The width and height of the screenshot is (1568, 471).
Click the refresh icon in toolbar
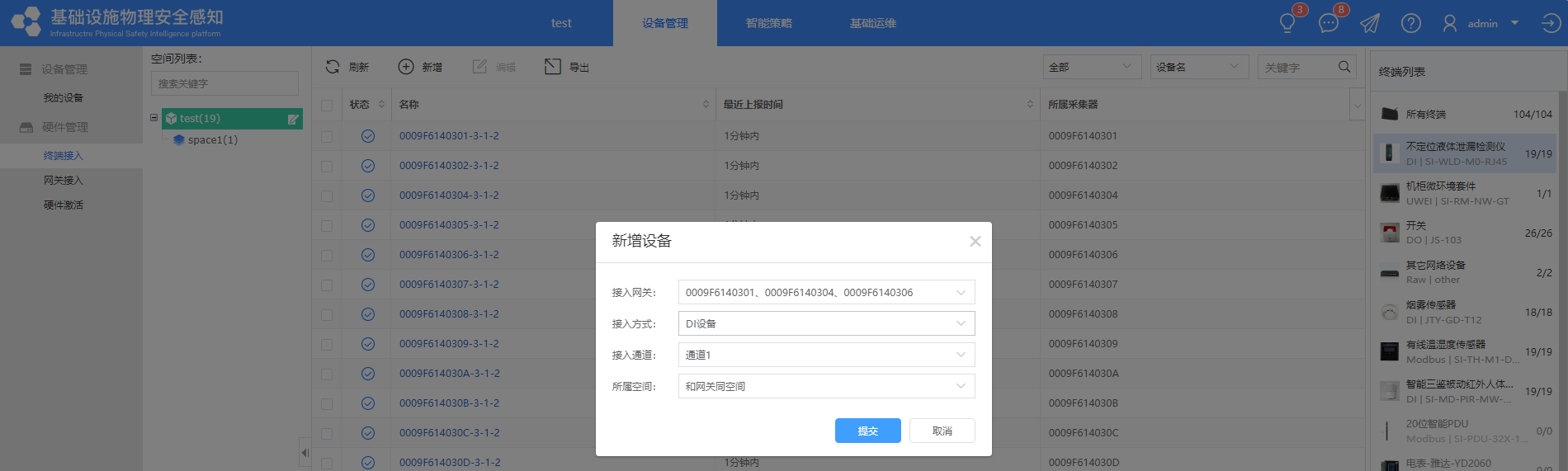333,67
